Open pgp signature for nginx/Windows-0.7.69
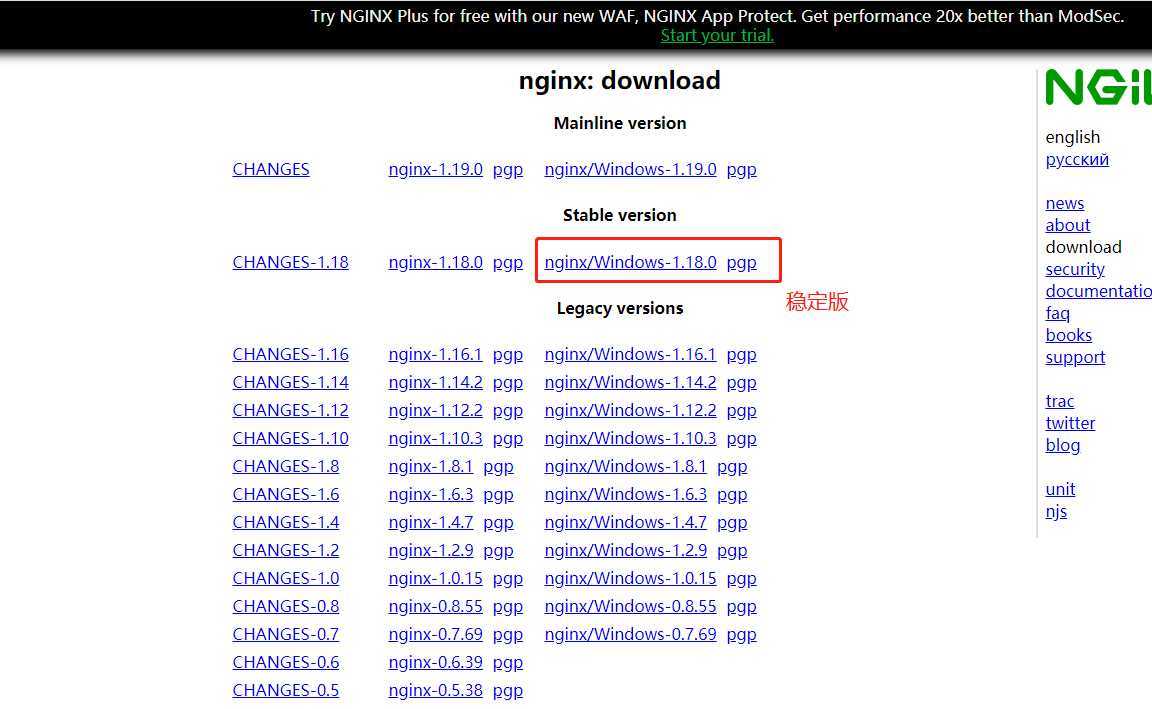 741,635
